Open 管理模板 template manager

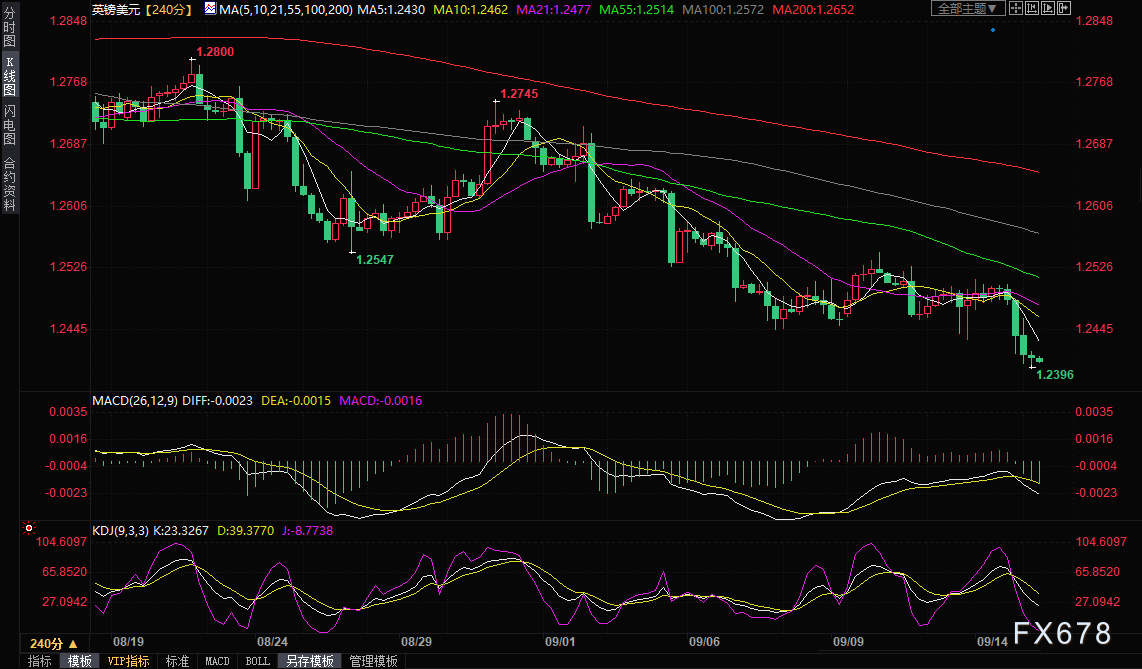[x=374, y=661]
